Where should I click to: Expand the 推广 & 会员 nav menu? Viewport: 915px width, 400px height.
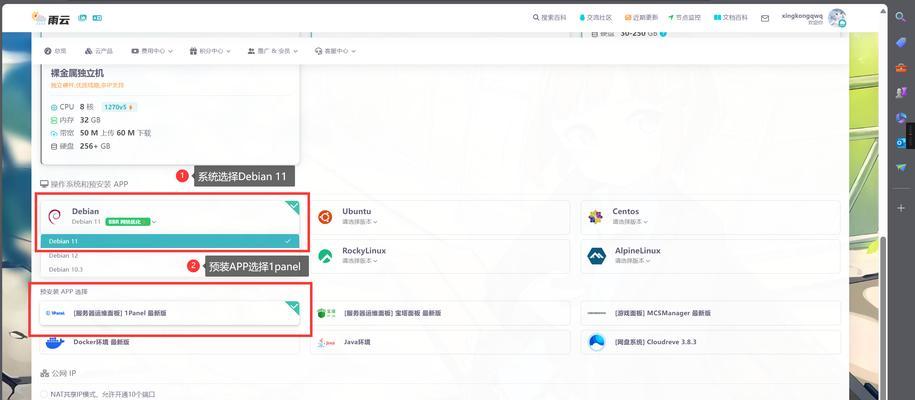[x=273, y=51]
